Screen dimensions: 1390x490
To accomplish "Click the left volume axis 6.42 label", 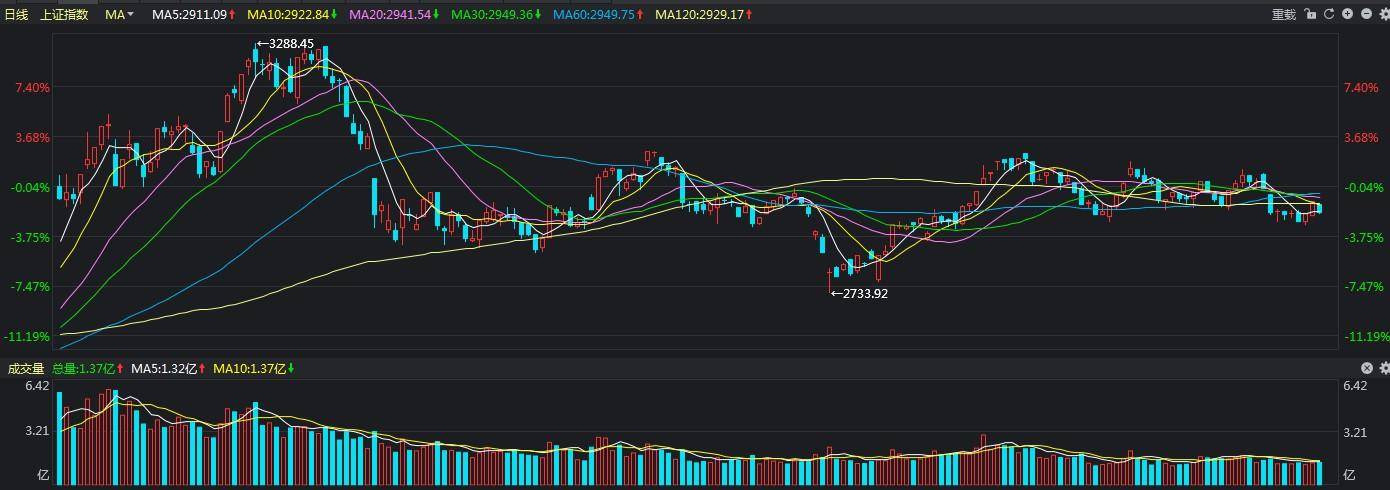I will click(38, 386).
